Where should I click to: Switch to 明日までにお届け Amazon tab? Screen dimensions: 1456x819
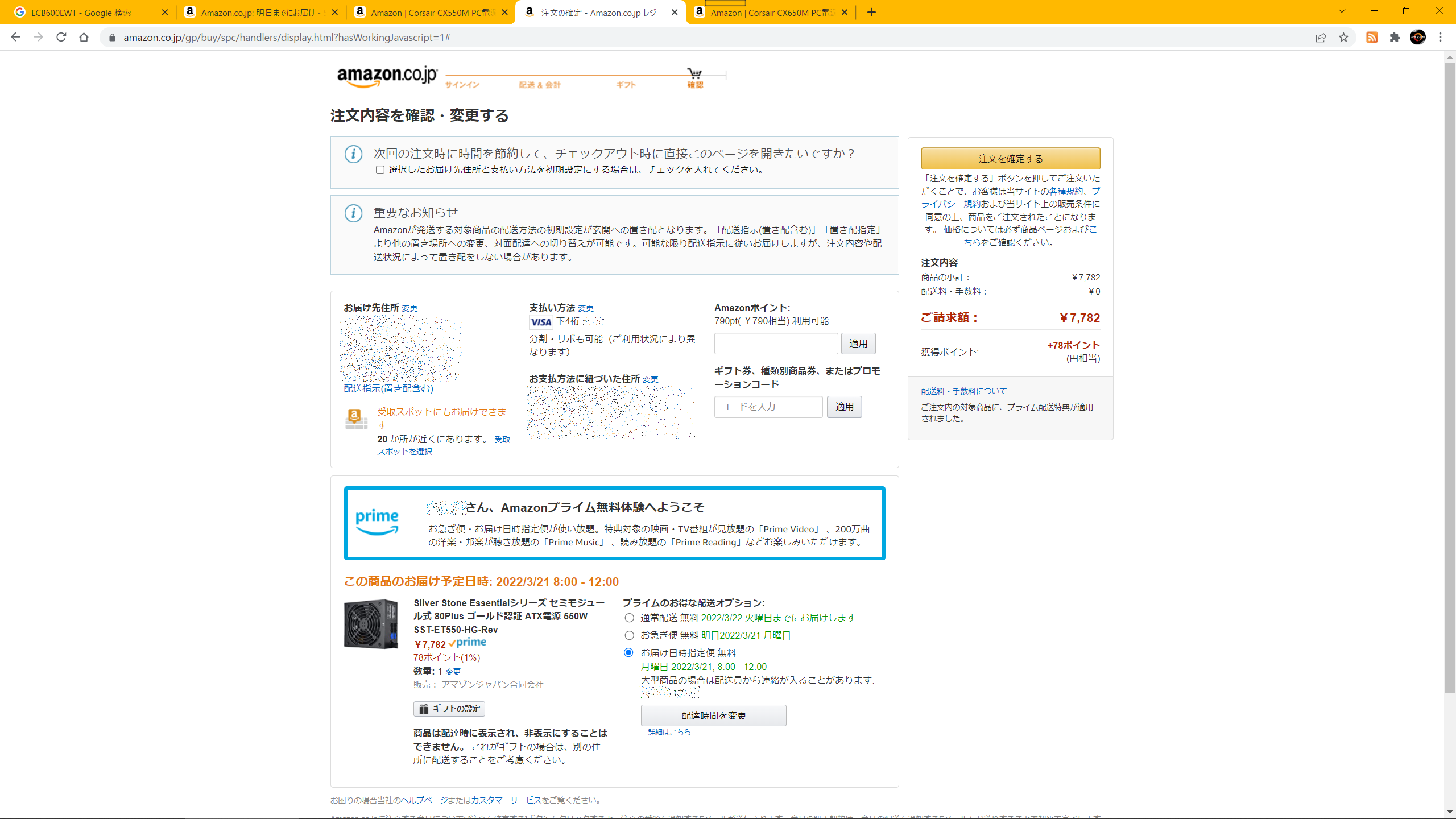tap(262, 13)
